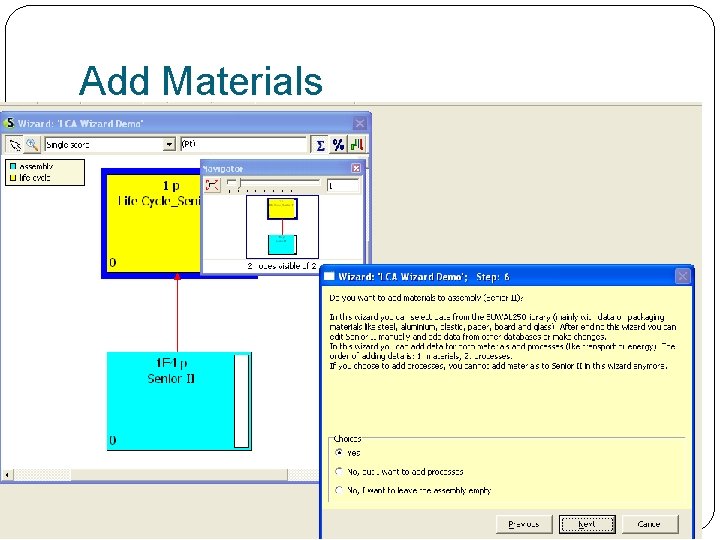Screen dimensions: 720x540
Task: Click the horizontal scrollbar left arrow
Action: pyautogui.click(x=7, y=474)
